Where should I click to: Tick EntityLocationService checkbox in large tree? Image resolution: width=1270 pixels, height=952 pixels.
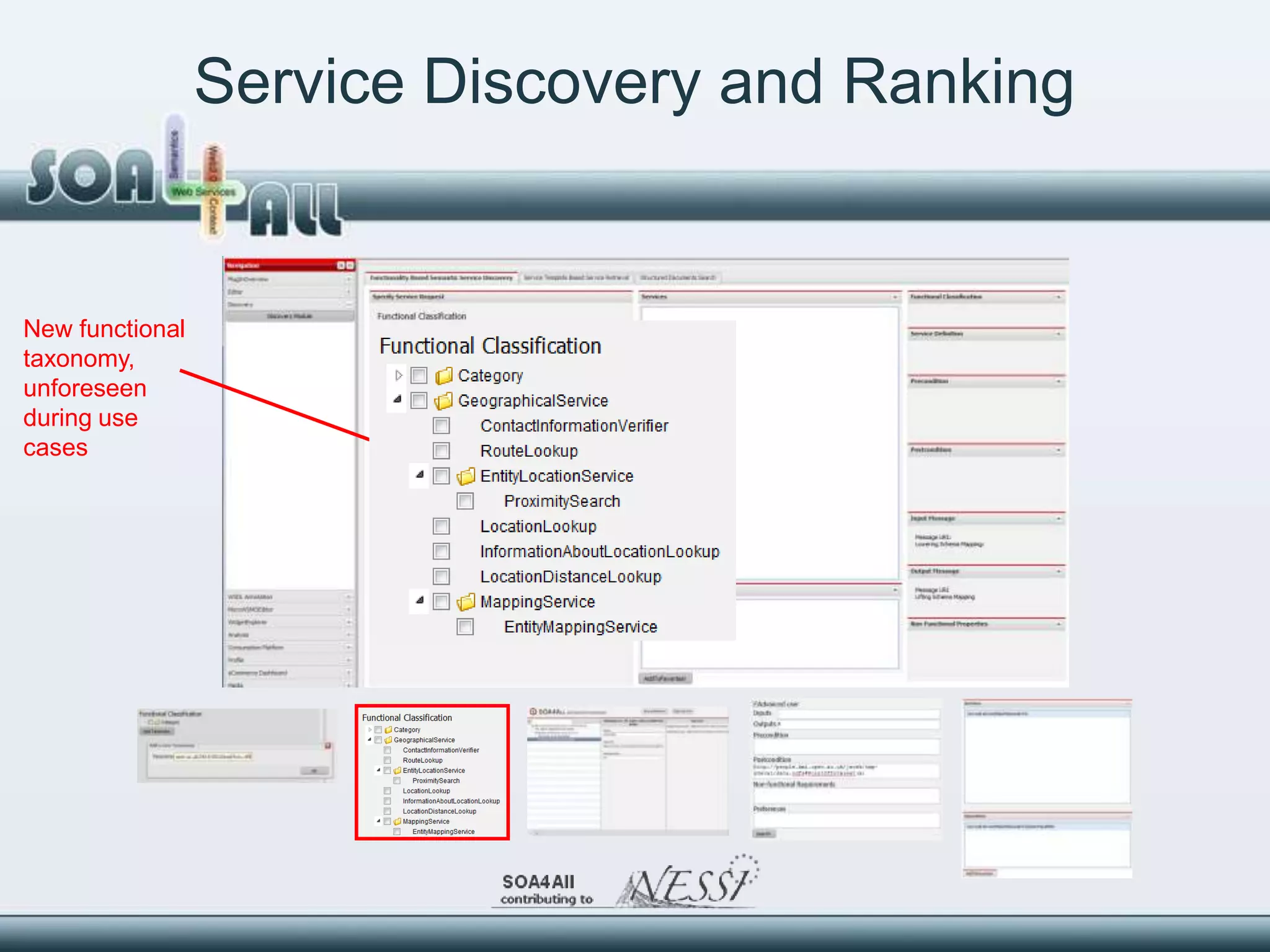click(442, 476)
